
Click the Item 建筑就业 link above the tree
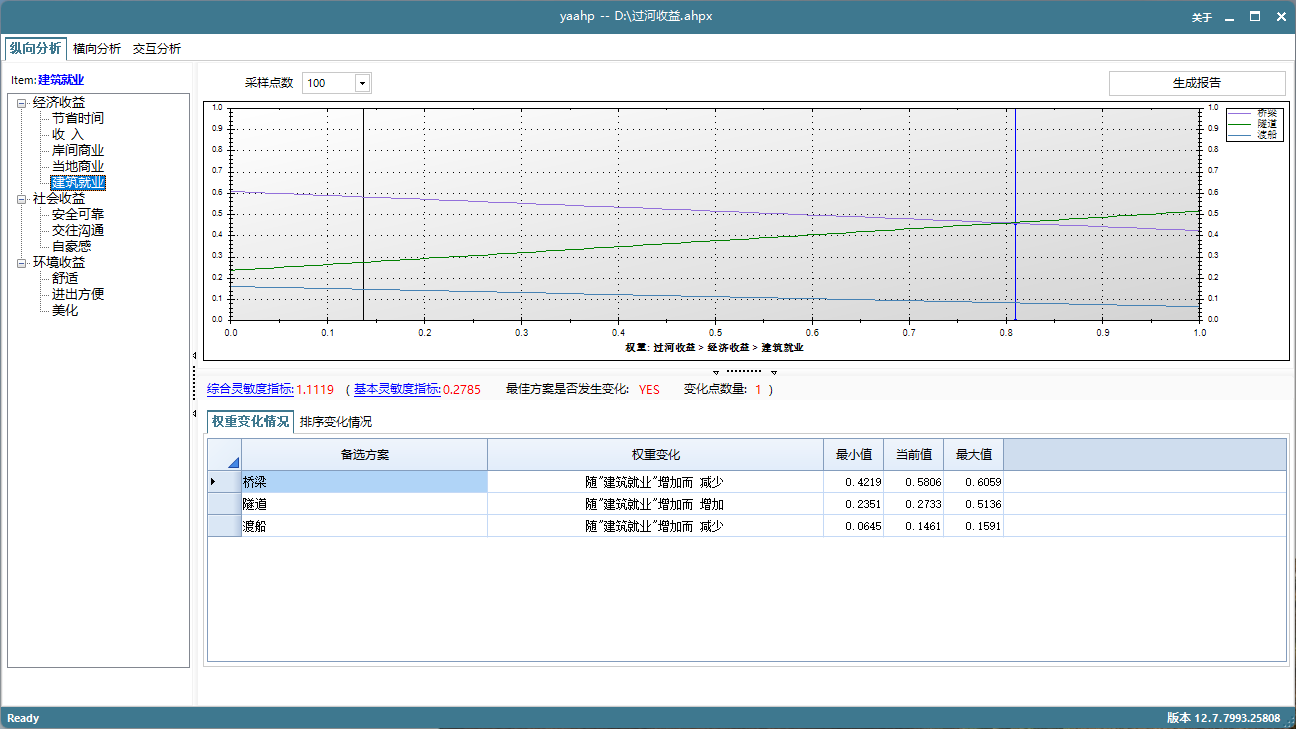[x=58, y=80]
